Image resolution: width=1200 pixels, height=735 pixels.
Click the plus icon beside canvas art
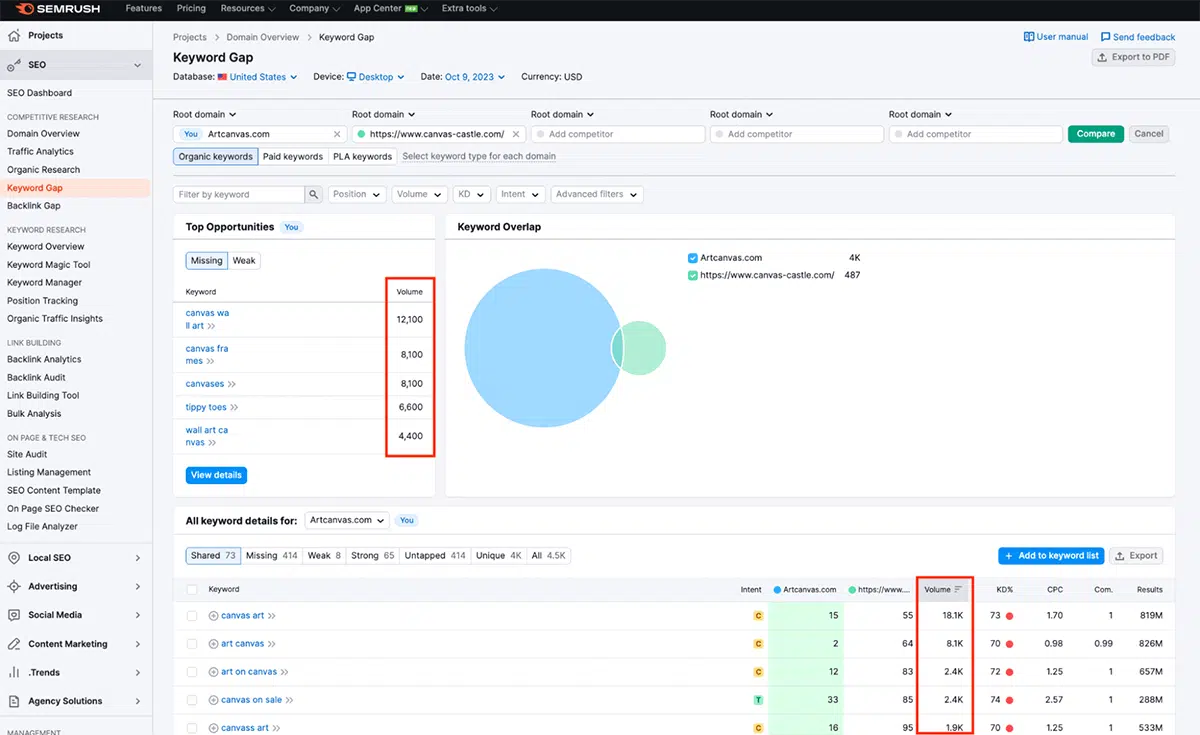pos(213,616)
